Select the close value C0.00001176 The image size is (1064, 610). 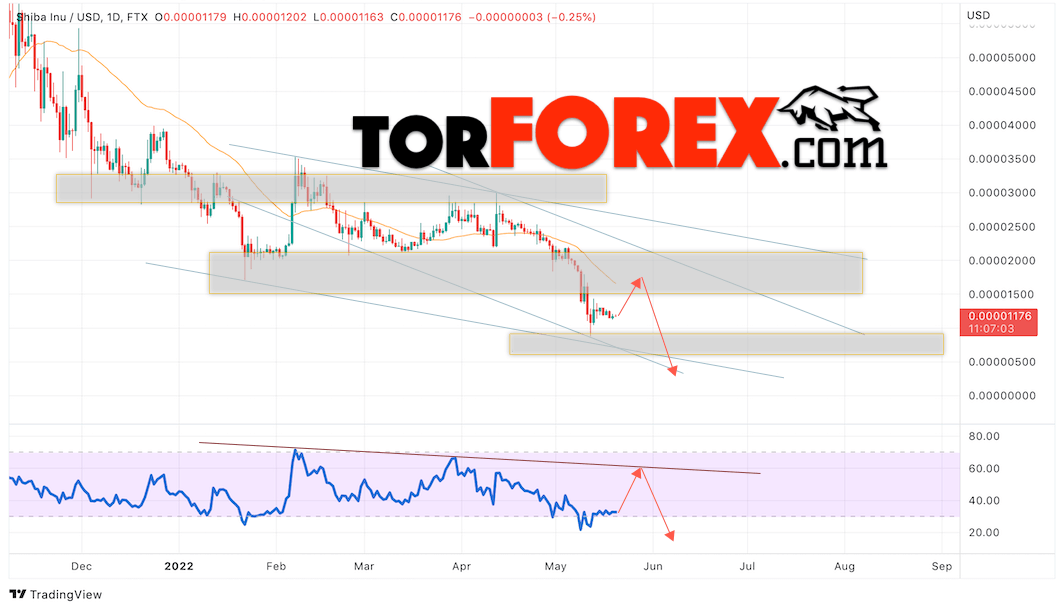[x=425, y=17]
